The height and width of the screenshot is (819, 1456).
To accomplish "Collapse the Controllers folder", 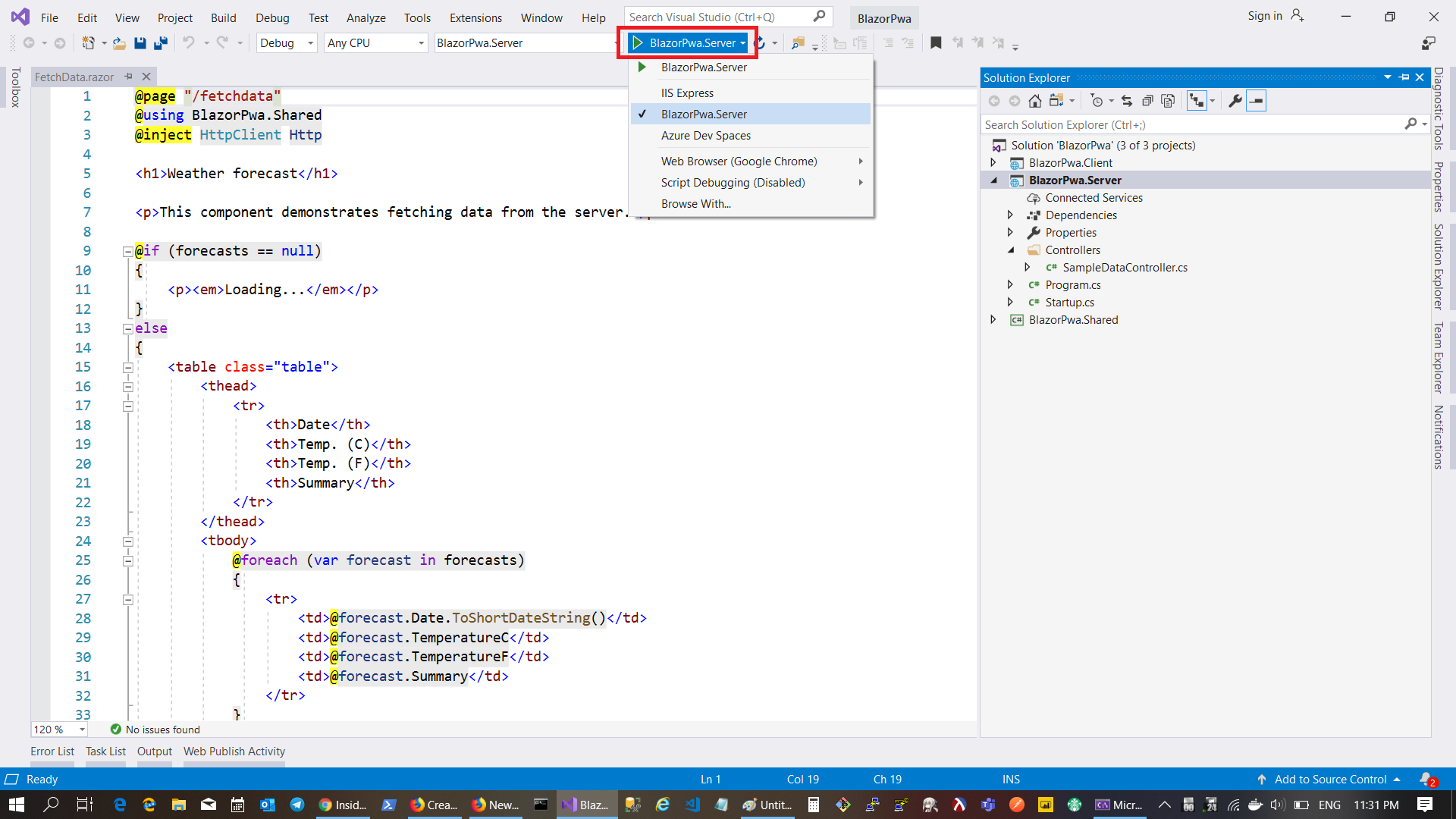I will [x=1011, y=250].
